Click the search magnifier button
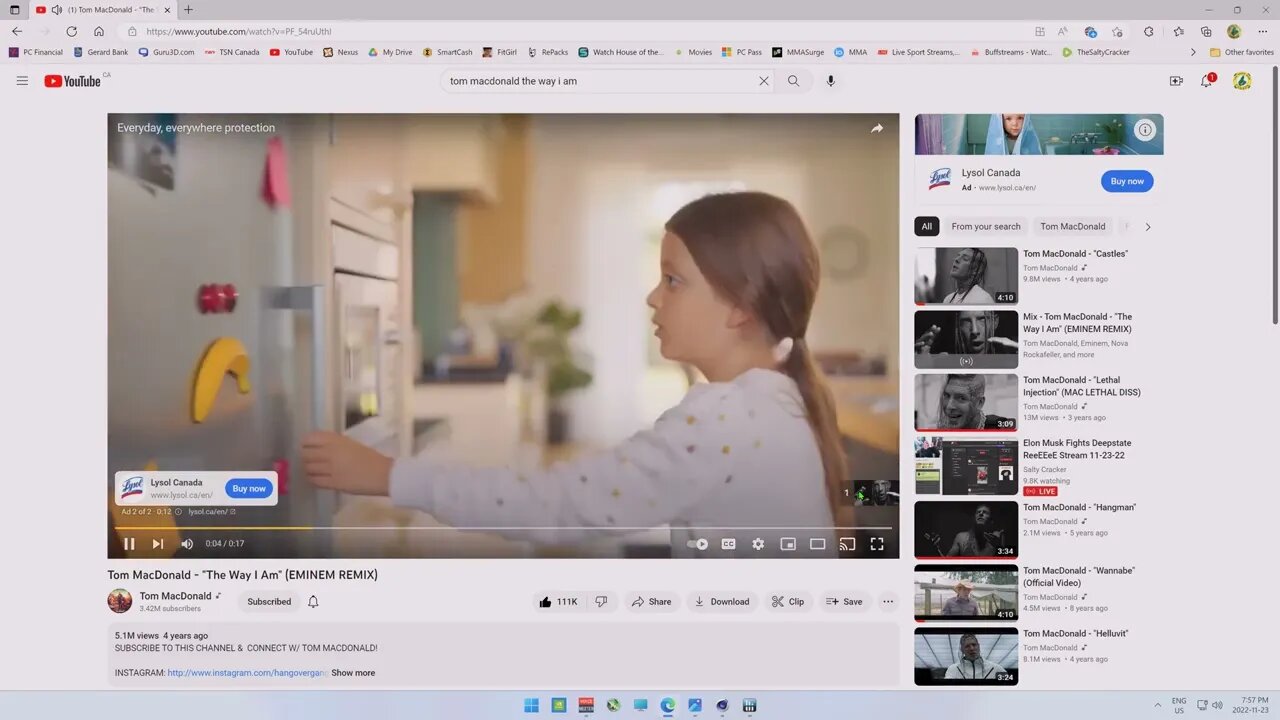Image resolution: width=1280 pixels, height=720 pixels. pos(793,81)
